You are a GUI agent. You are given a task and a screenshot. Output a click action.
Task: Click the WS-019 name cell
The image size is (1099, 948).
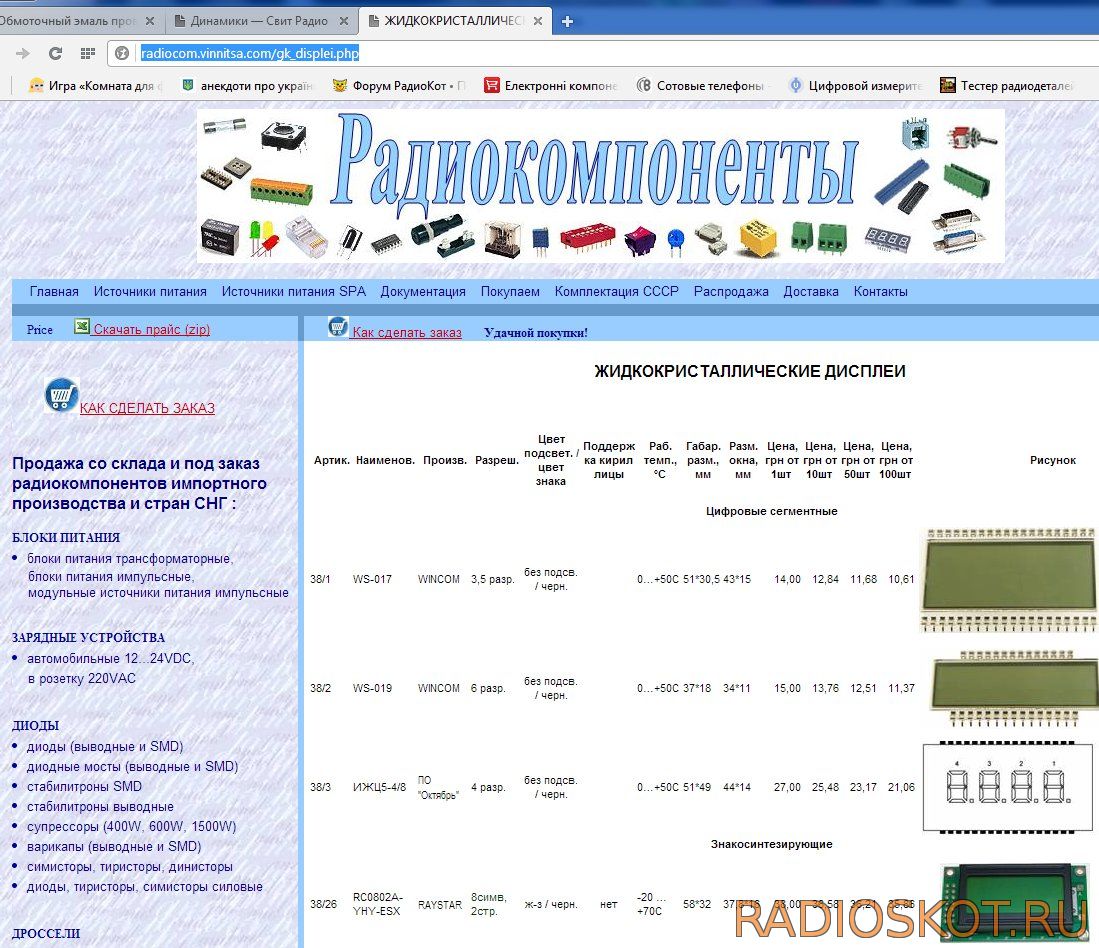(372, 688)
